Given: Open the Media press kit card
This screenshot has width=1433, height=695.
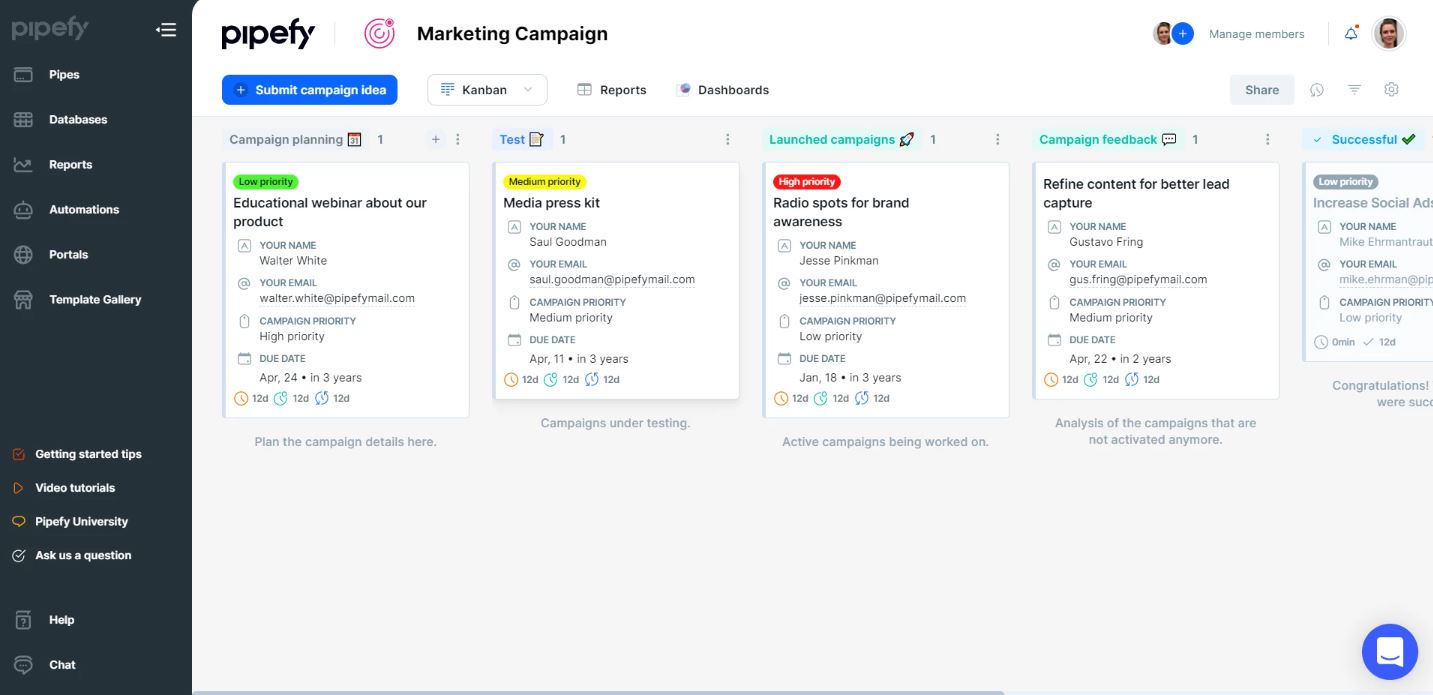Looking at the screenshot, I should [551, 203].
